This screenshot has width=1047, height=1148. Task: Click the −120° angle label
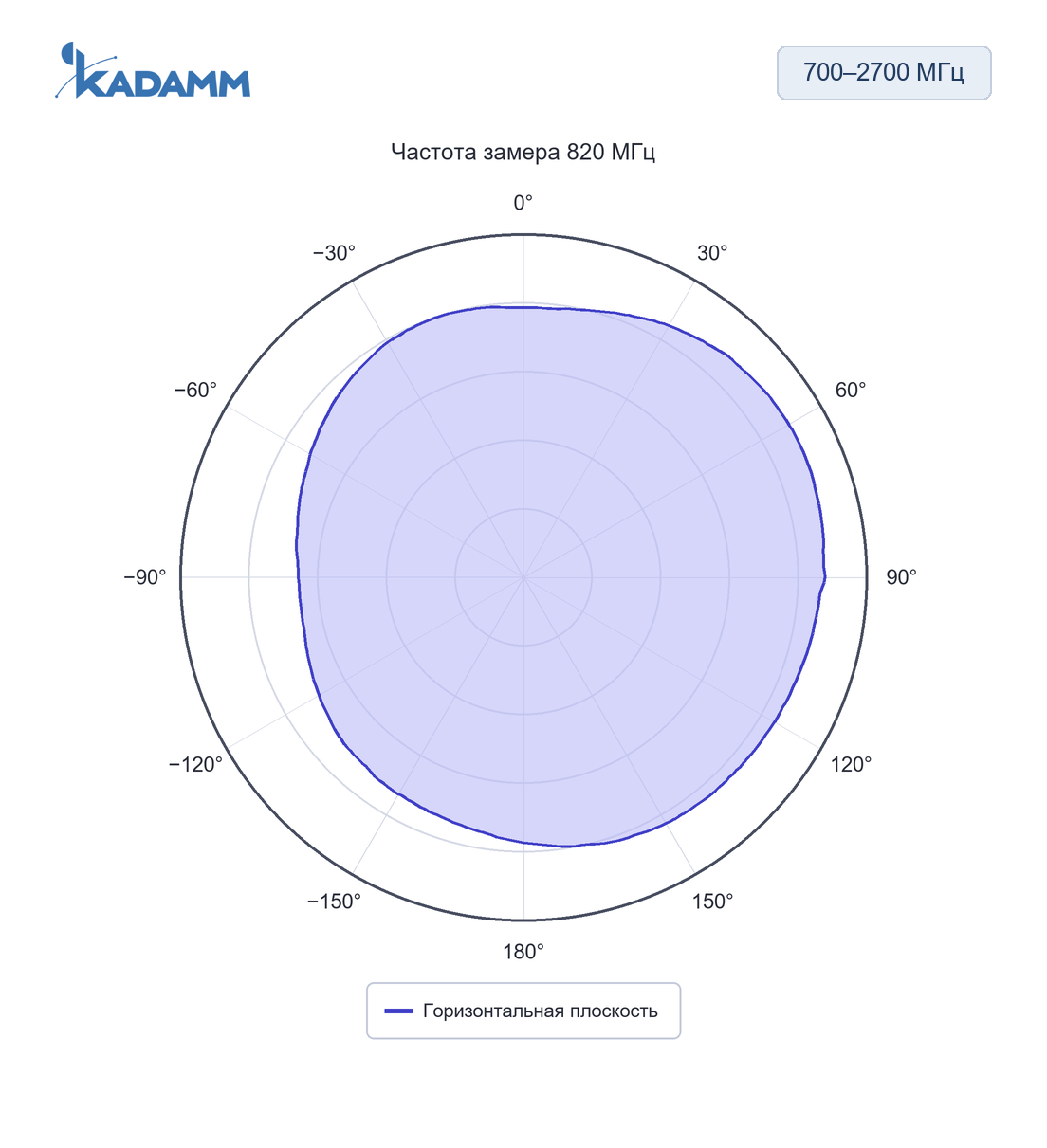tap(195, 764)
